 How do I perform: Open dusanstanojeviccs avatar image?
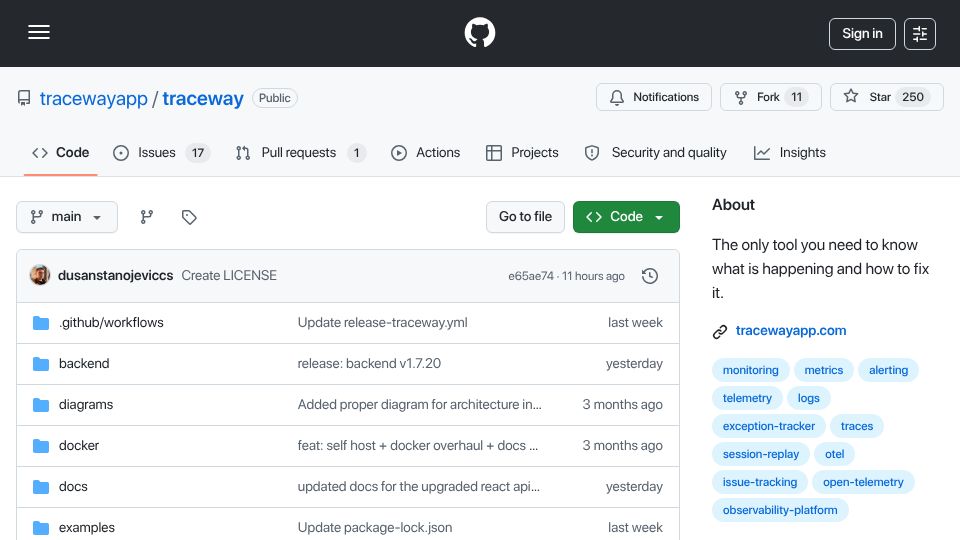click(40, 276)
